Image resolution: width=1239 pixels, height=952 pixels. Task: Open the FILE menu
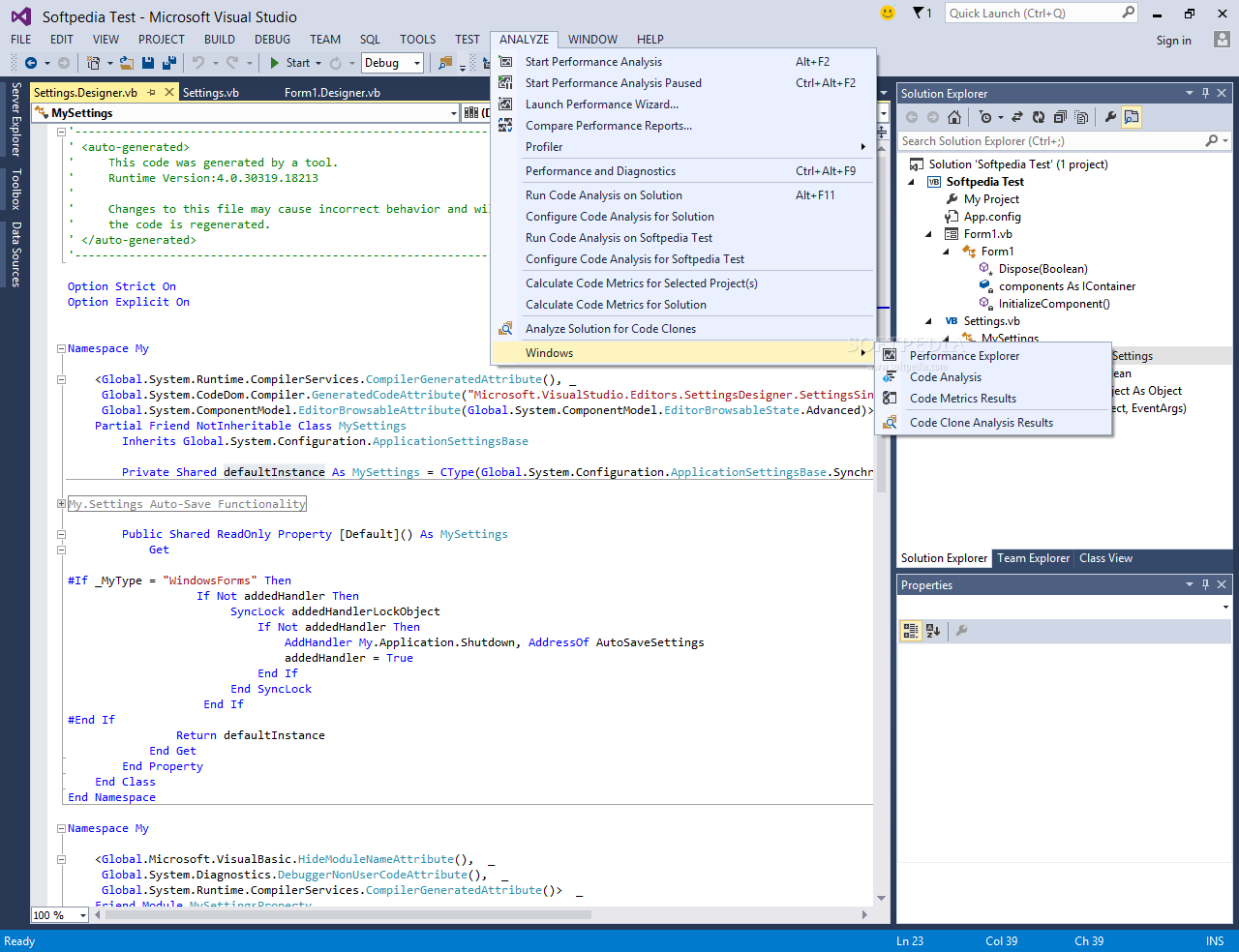[21, 40]
